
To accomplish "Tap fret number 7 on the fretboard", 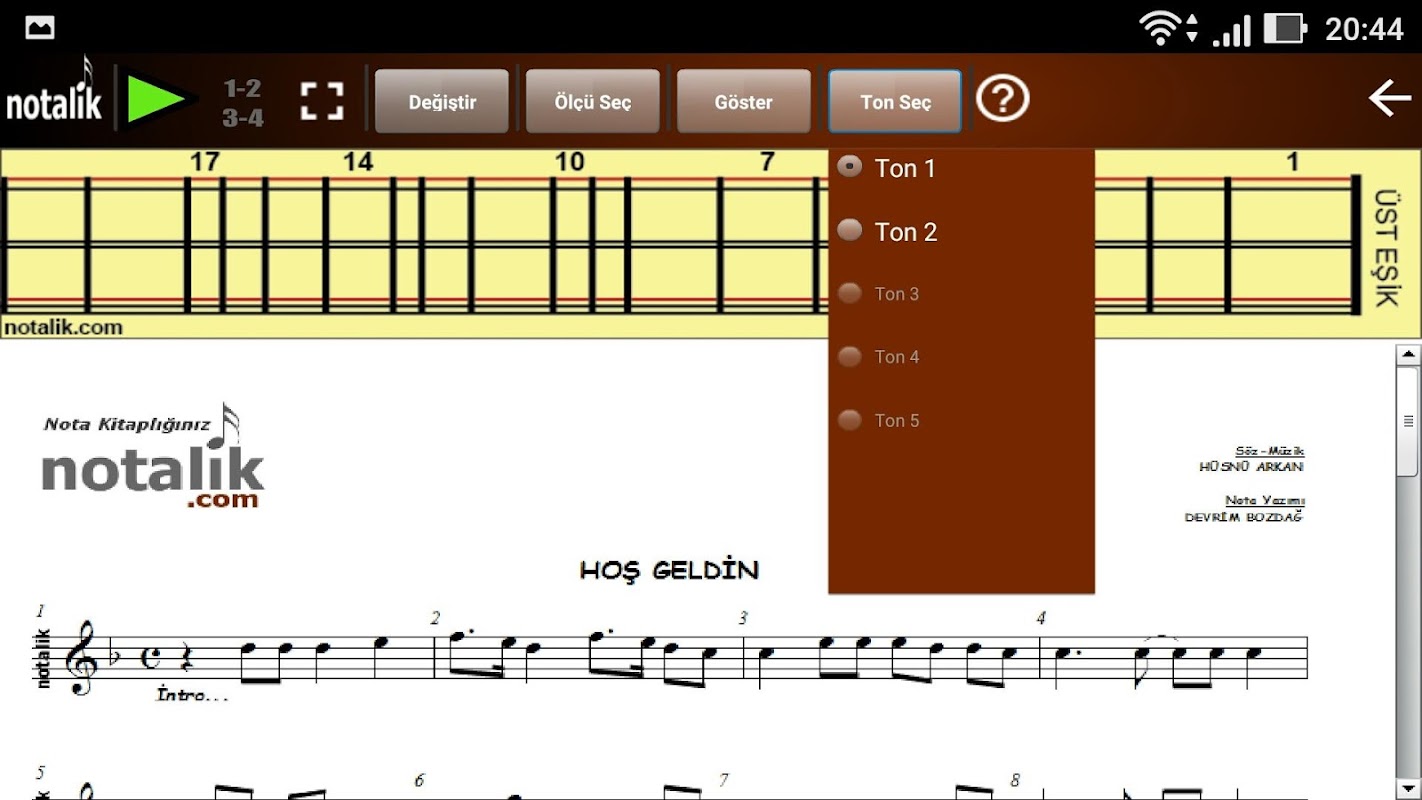I will pyautogui.click(x=767, y=162).
